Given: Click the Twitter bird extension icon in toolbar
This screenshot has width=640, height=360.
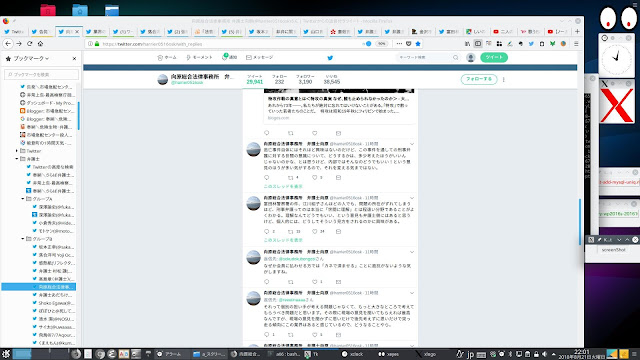Looking at the screenshot, I should tap(531, 44).
